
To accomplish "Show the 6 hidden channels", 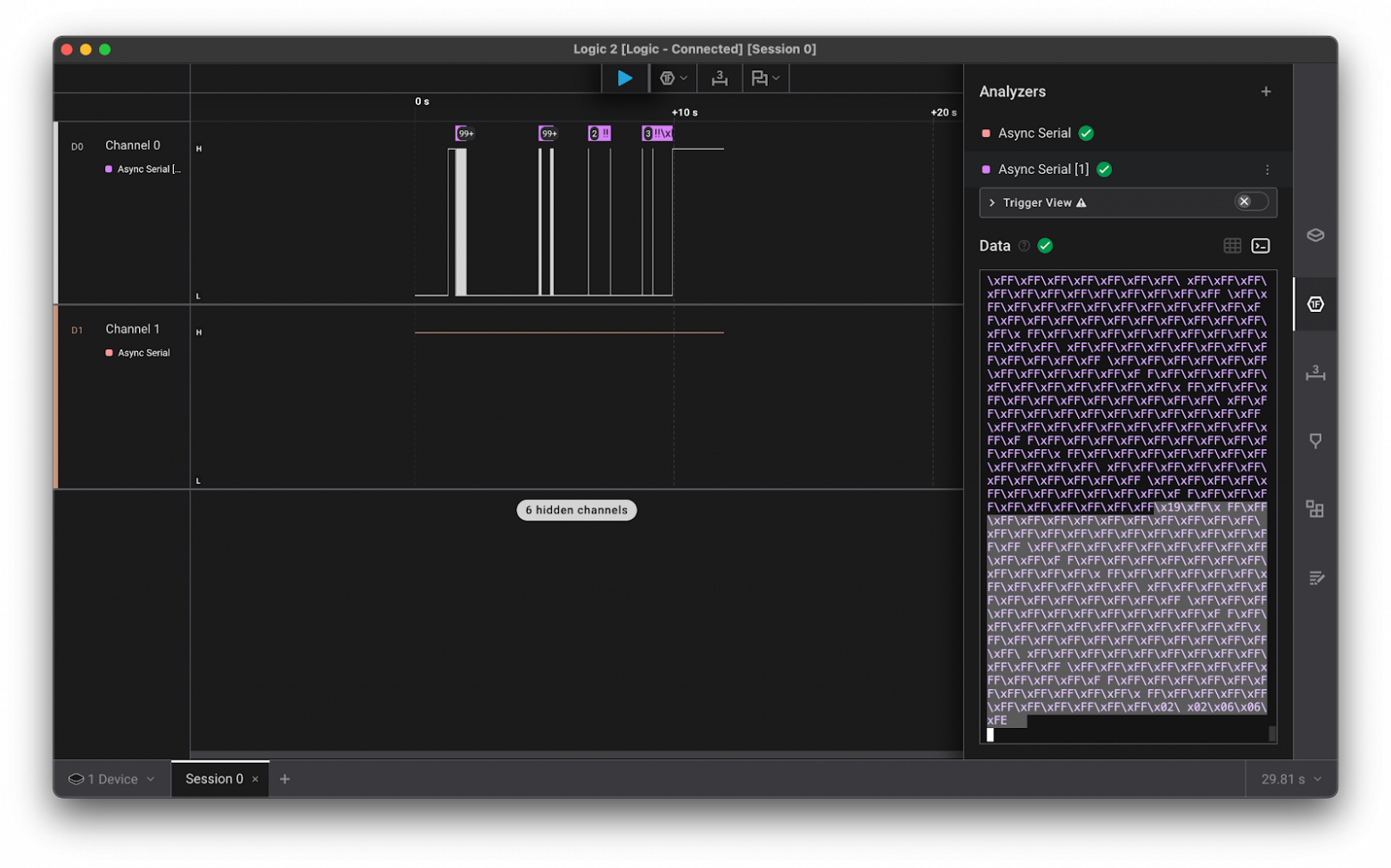I will coord(577,510).
